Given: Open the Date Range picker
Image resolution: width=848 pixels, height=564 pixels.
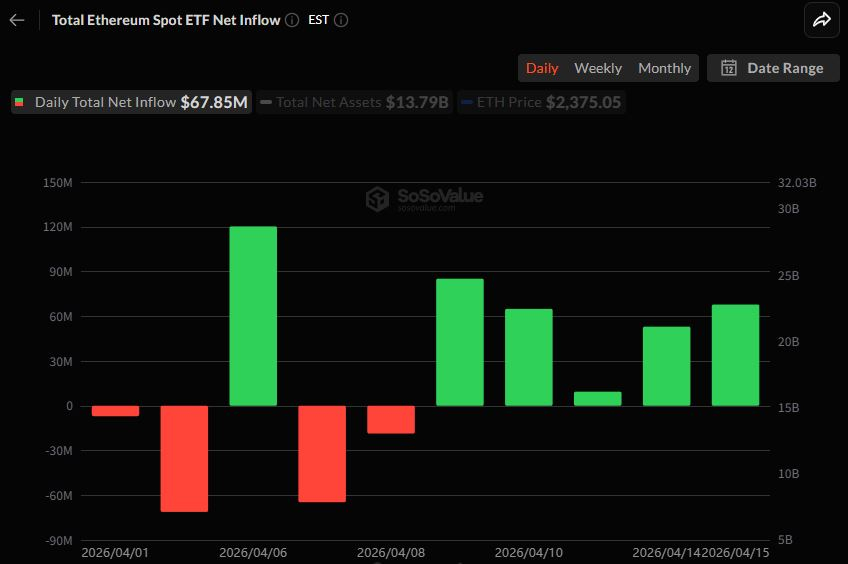Looking at the screenshot, I should pos(773,68).
